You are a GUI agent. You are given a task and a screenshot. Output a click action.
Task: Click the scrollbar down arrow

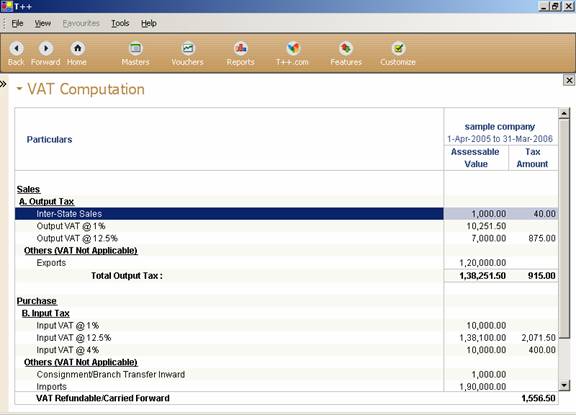[564, 385]
